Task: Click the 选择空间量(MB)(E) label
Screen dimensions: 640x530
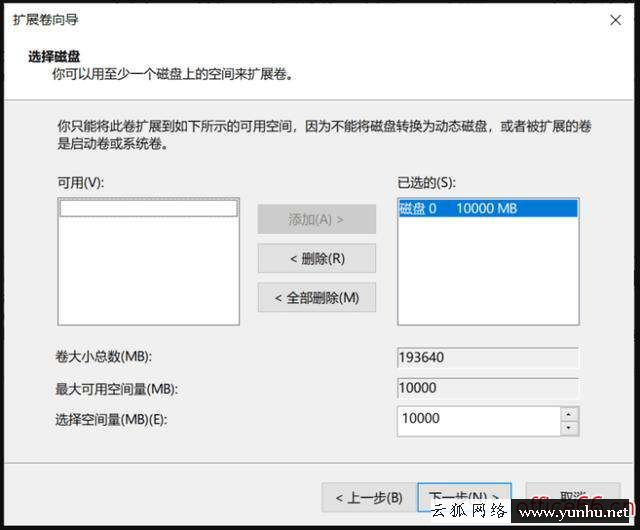Action: coord(111,419)
